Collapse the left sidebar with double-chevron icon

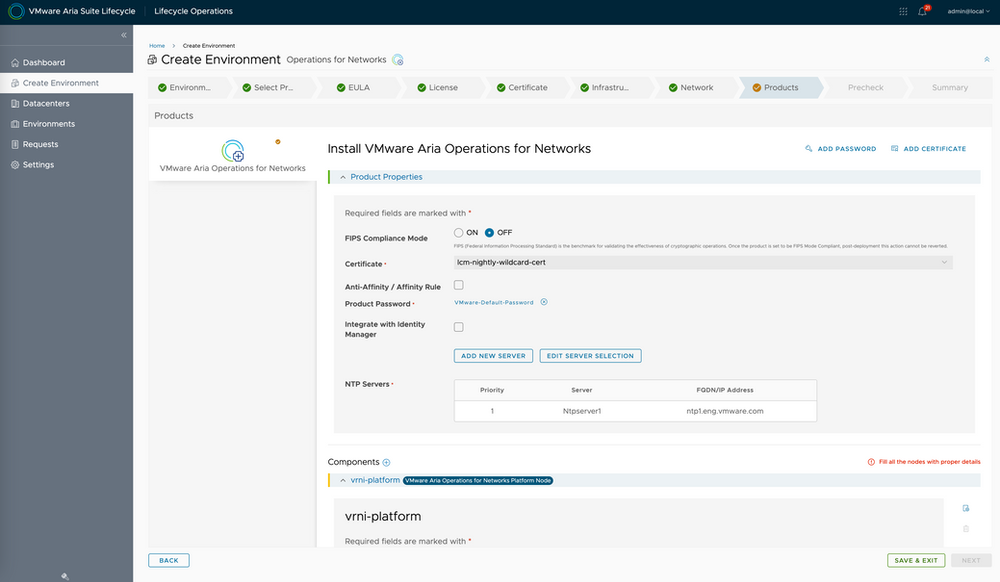click(x=124, y=35)
